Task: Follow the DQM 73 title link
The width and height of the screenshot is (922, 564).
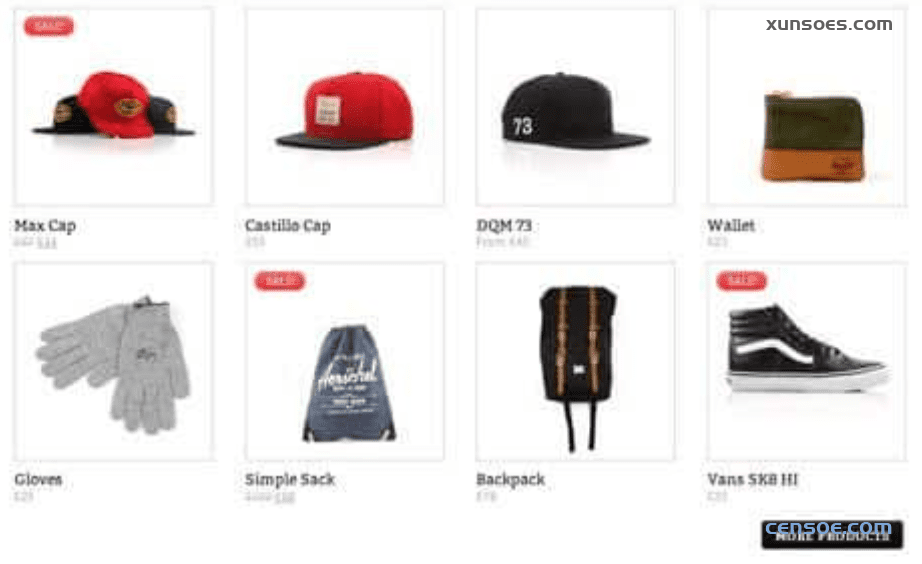Action: pyautogui.click(x=504, y=225)
